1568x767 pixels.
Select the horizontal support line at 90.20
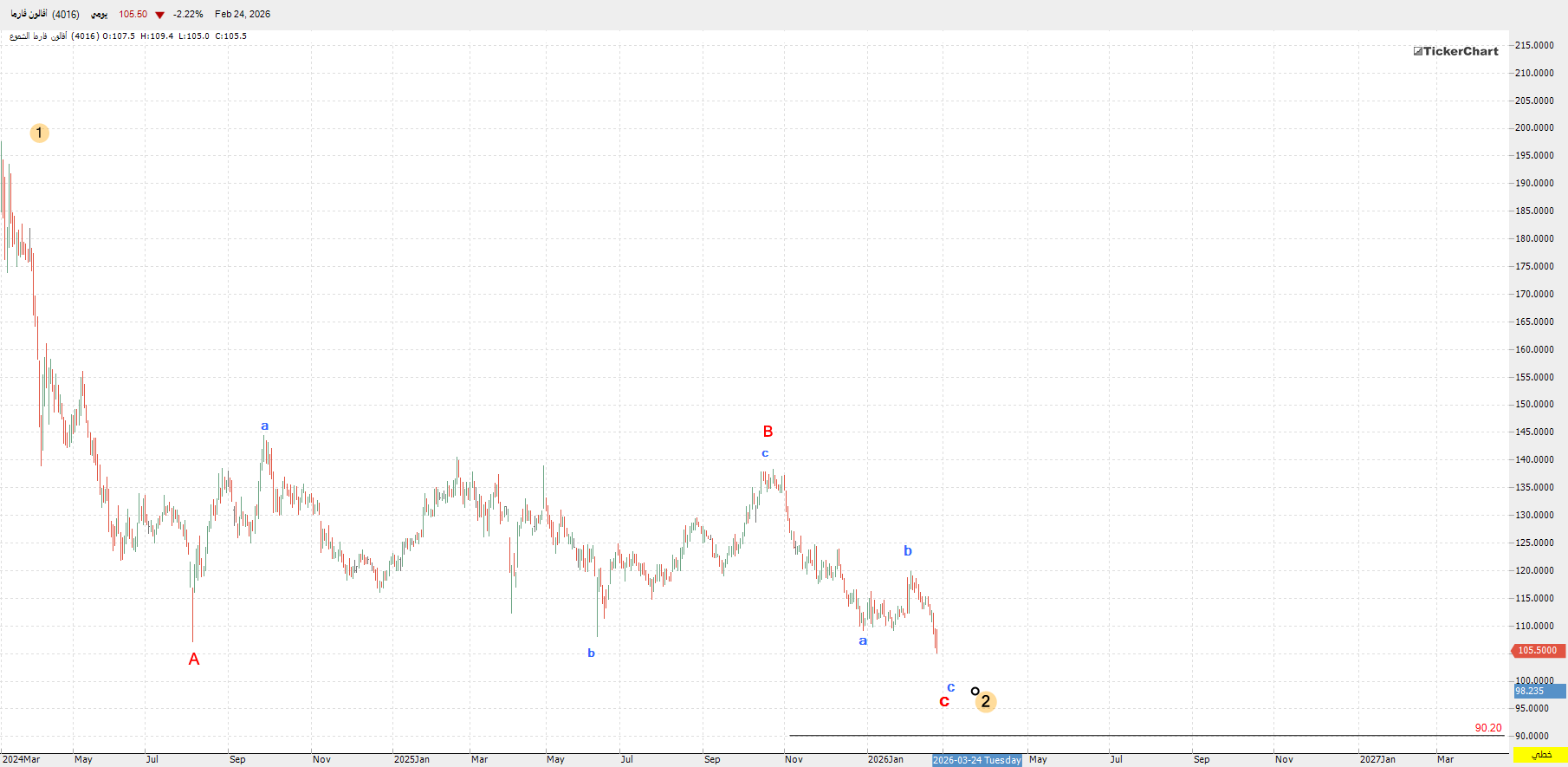coord(1126,736)
